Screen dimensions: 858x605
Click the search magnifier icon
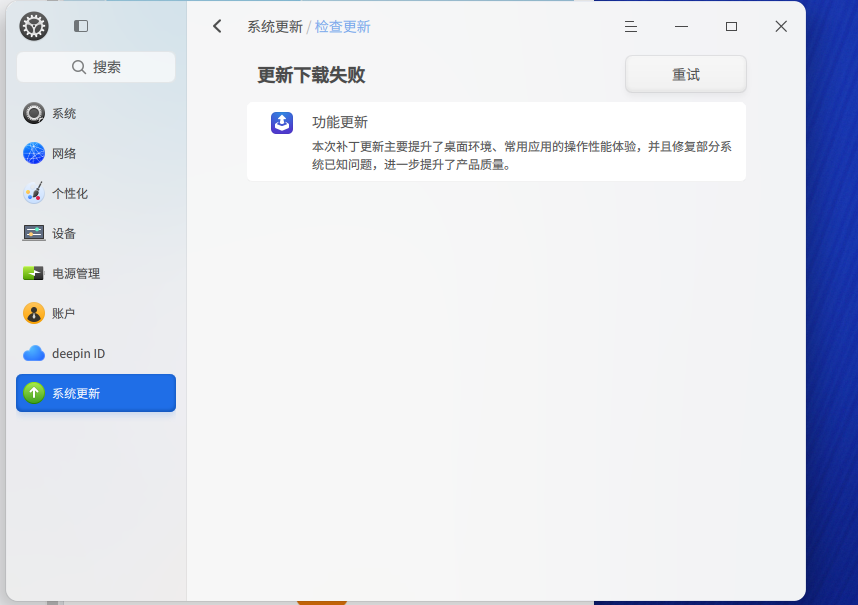[79, 67]
